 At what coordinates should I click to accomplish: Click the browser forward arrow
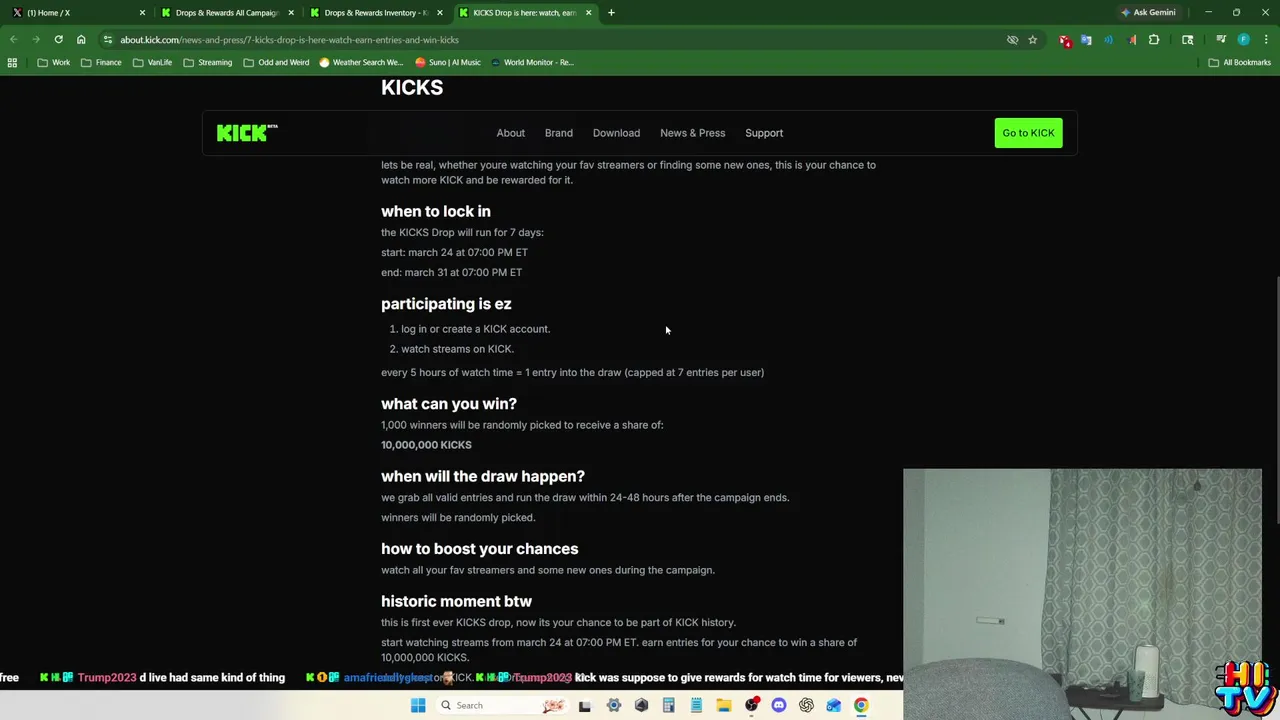click(x=36, y=40)
